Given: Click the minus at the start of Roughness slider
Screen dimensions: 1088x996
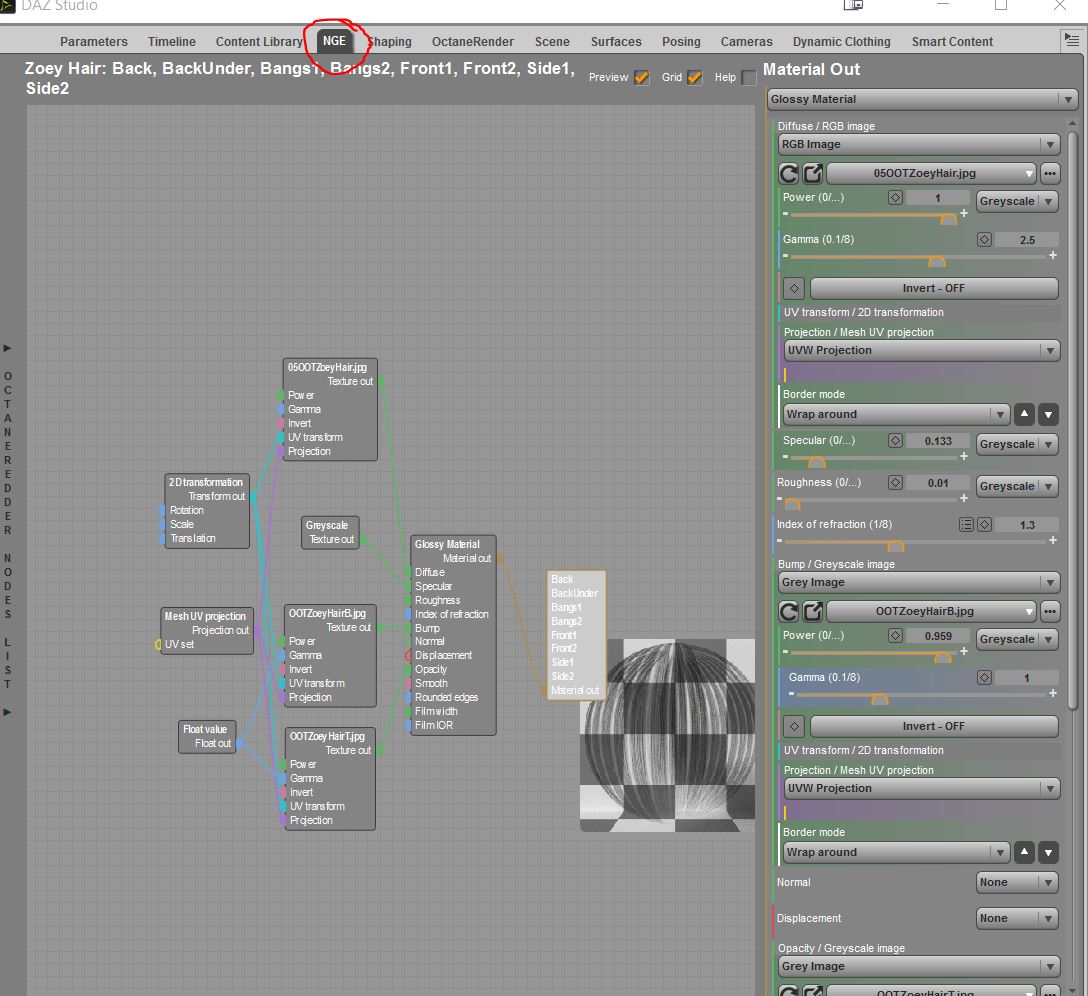Looking at the screenshot, I should (x=779, y=498).
